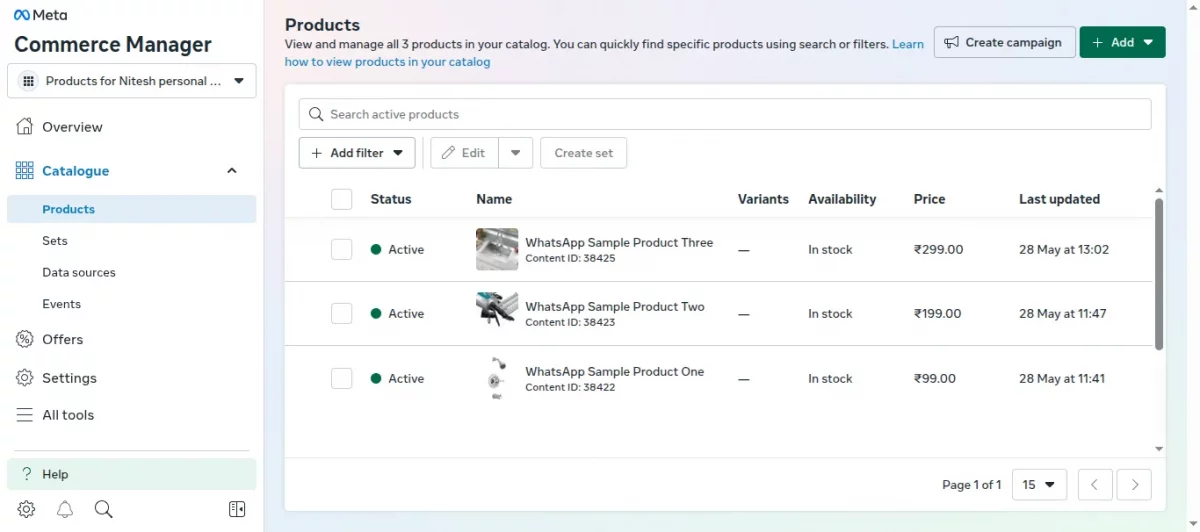Click the name WhatsApp Sample Product Two
1200x532 pixels.
coord(615,307)
